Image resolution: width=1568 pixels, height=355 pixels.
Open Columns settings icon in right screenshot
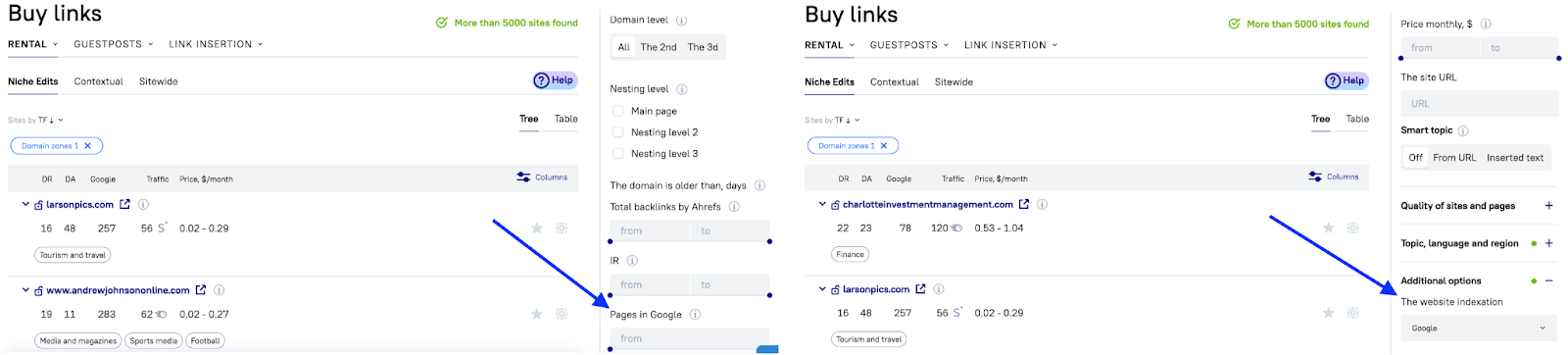coord(1315,177)
